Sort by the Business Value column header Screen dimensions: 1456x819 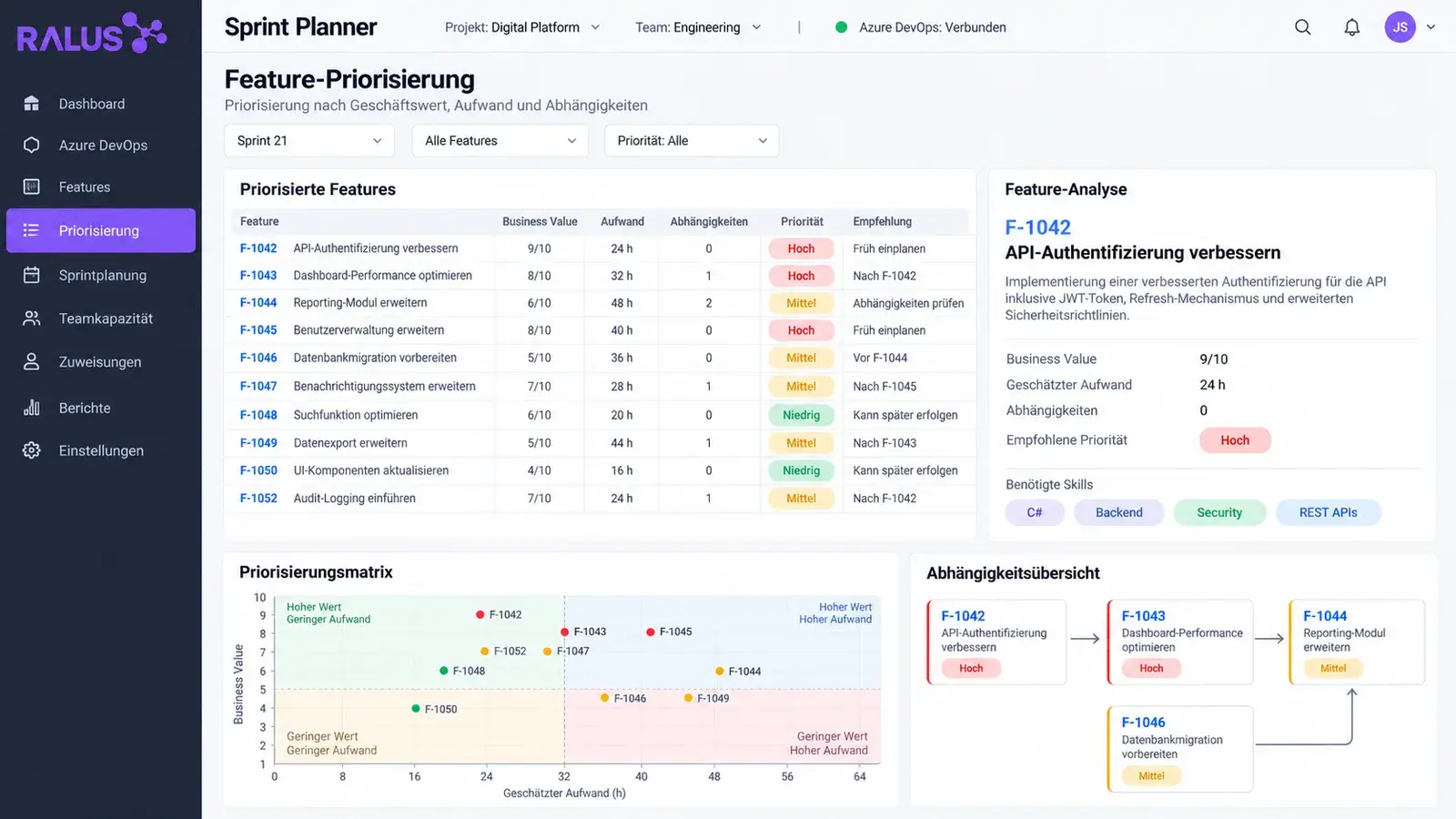pyautogui.click(x=540, y=221)
